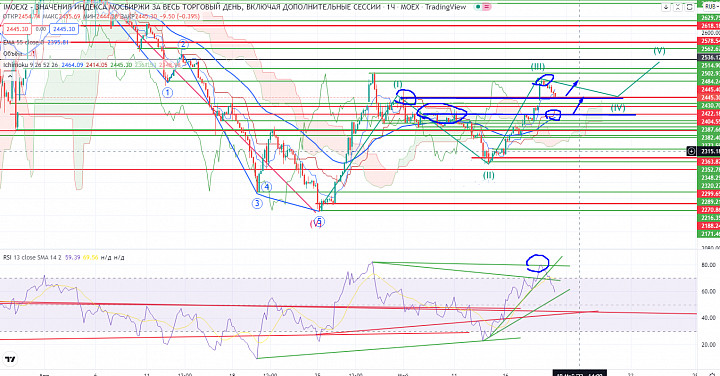Click the 2299.6 red price label
720x376 pixels.
(710, 194)
